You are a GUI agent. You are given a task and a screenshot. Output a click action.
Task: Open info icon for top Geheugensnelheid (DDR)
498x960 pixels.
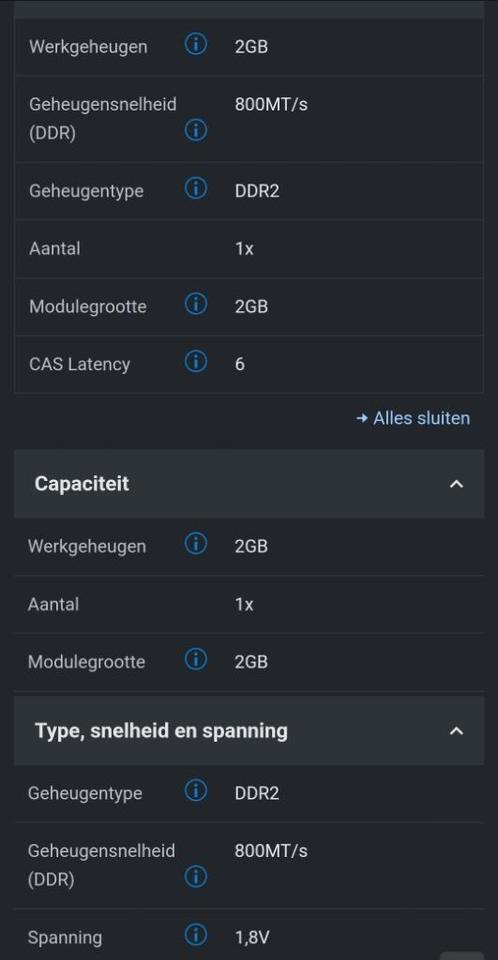point(195,130)
